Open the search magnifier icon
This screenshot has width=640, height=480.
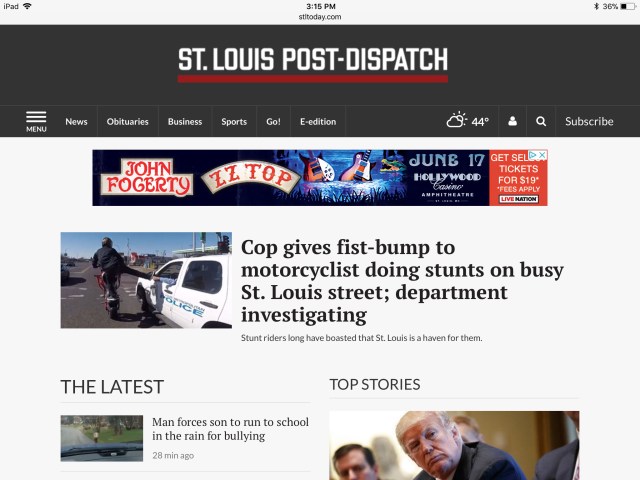pos(541,121)
